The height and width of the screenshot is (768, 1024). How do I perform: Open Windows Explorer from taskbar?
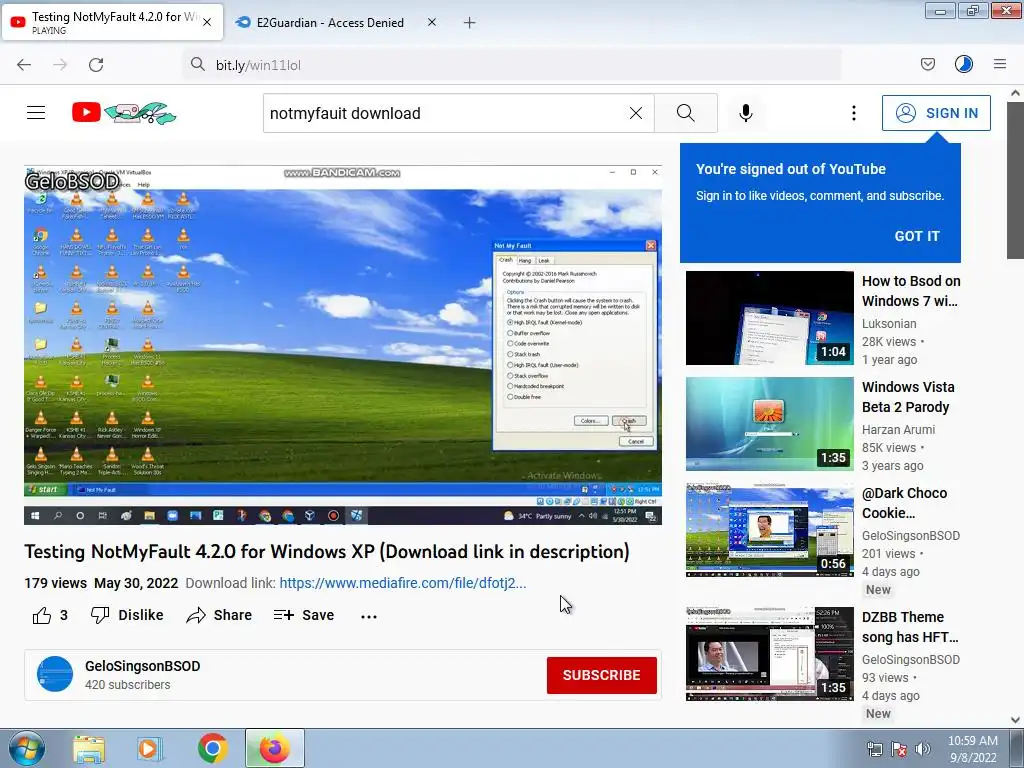pyautogui.click(x=88, y=749)
